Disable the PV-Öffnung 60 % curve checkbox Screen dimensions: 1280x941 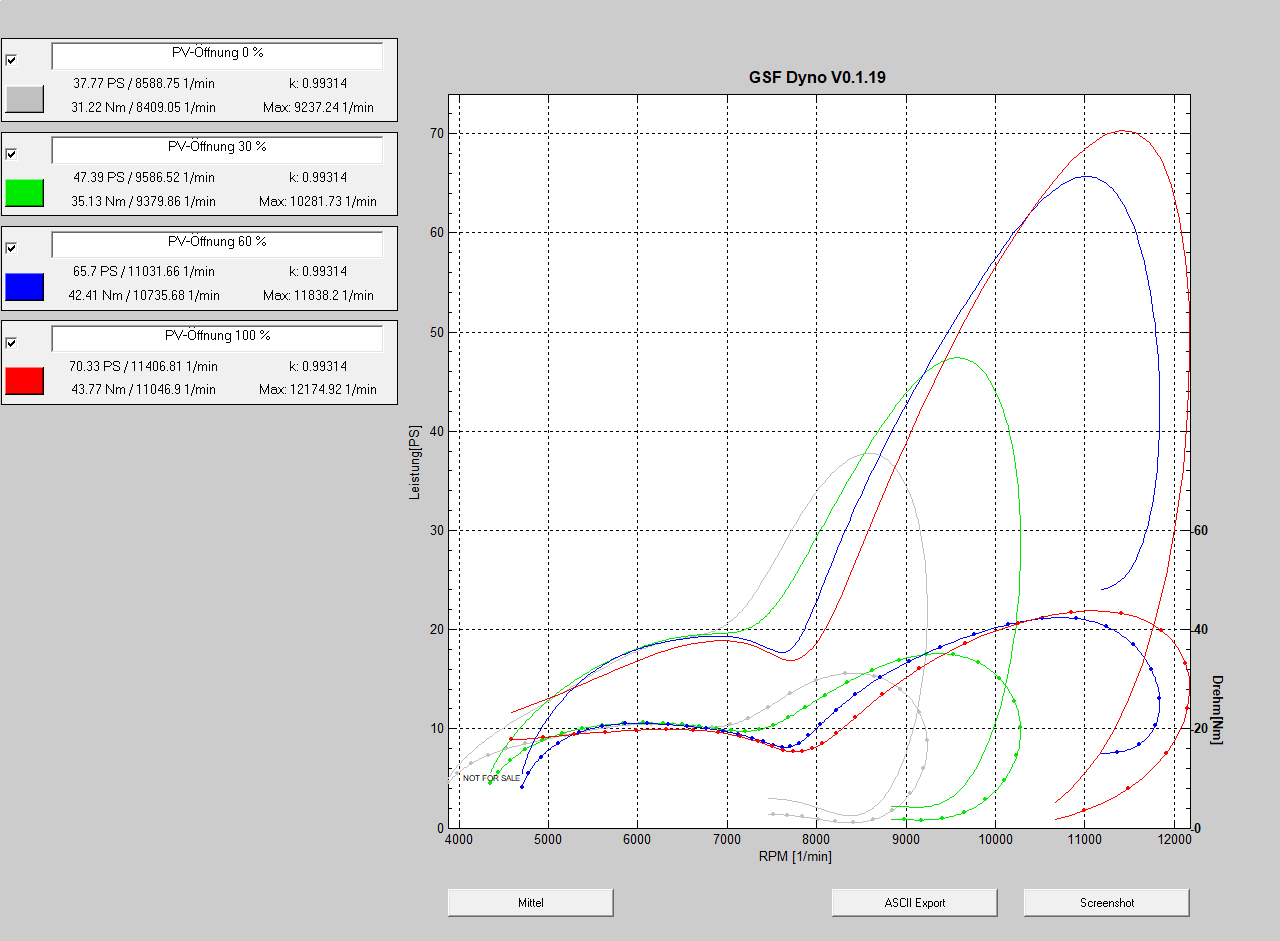(12, 248)
